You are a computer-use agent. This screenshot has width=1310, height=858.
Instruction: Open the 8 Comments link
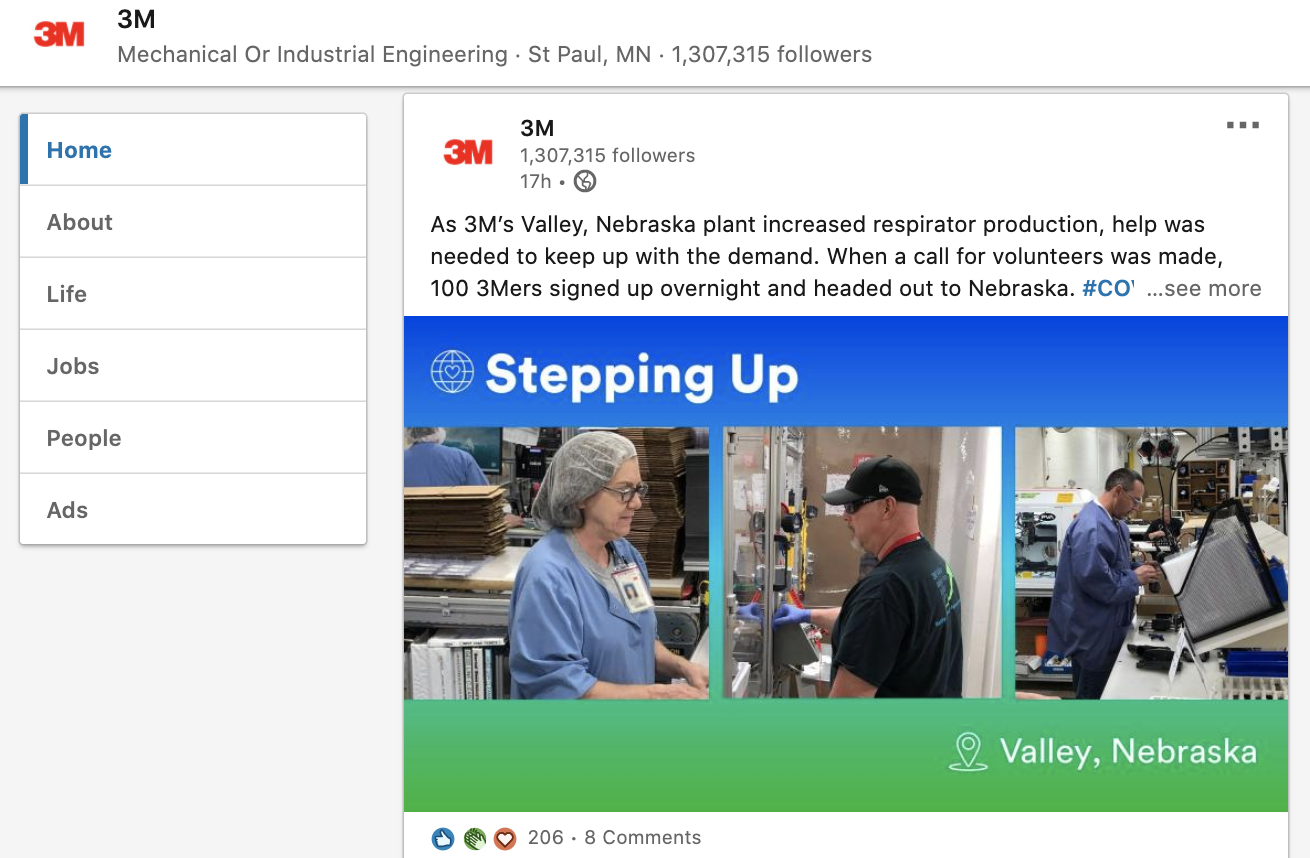(x=643, y=838)
